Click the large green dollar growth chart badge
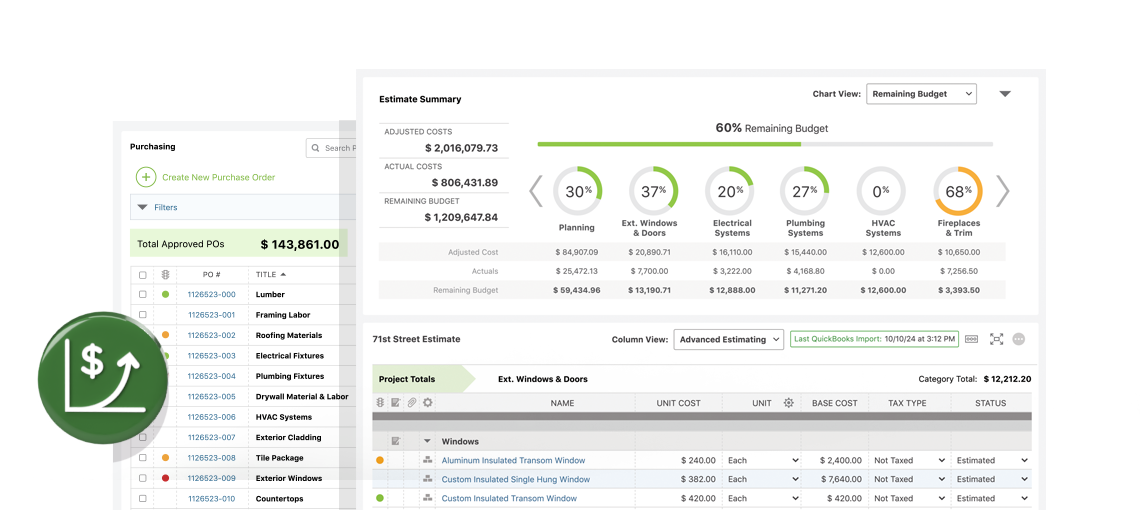Screen dimensions: 1140x510 pos(102,378)
